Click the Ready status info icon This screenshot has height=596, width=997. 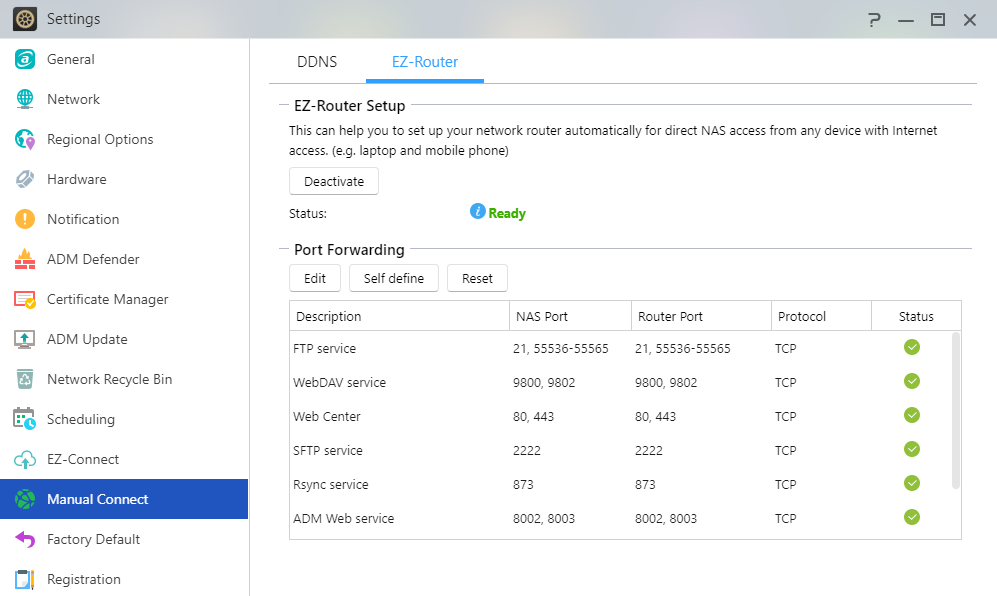coord(478,212)
